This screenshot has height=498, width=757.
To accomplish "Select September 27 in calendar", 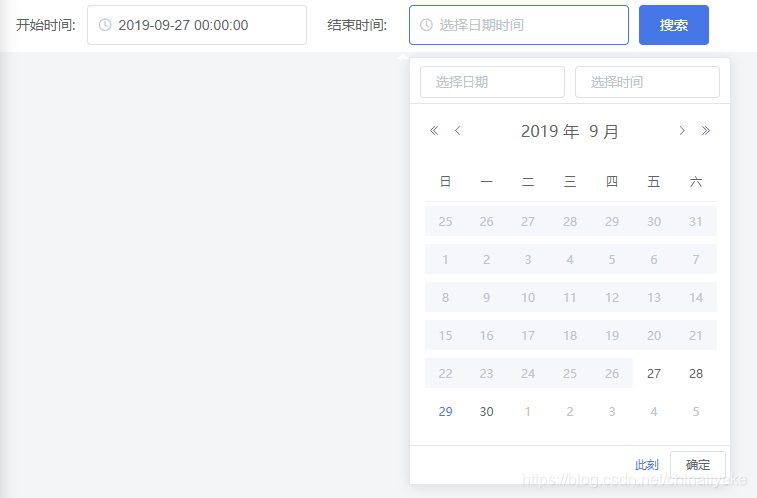I will (654, 374).
